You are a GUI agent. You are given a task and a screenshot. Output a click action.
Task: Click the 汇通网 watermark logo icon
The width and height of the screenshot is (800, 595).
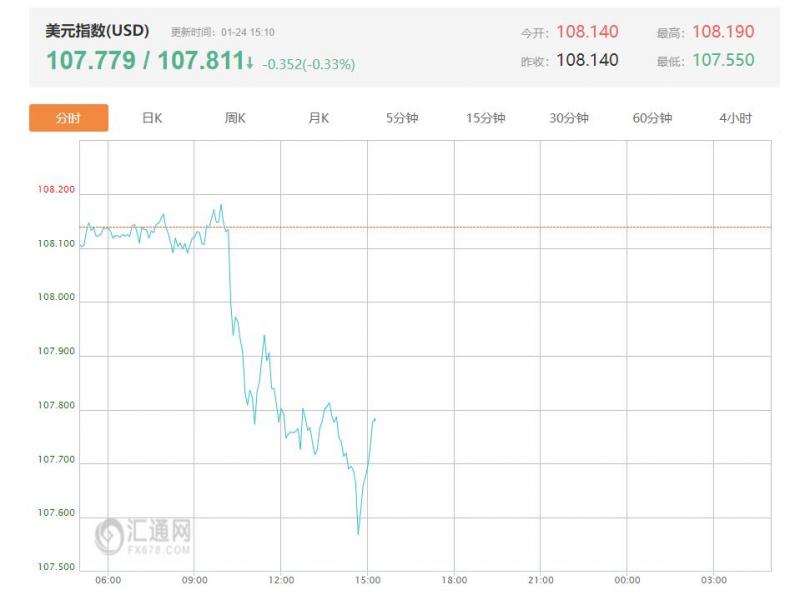coord(111,536)
